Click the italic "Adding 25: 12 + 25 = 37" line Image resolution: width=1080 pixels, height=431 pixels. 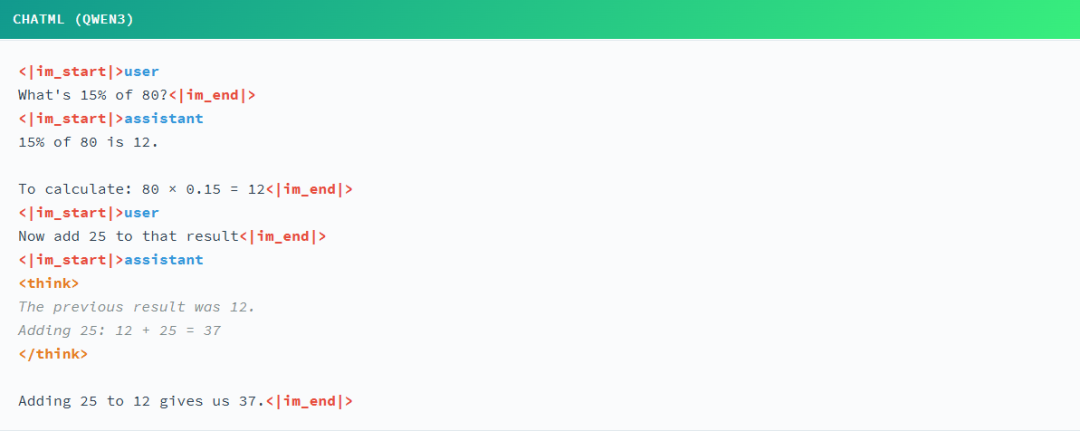pyautogui.click(x=119, y=330)
